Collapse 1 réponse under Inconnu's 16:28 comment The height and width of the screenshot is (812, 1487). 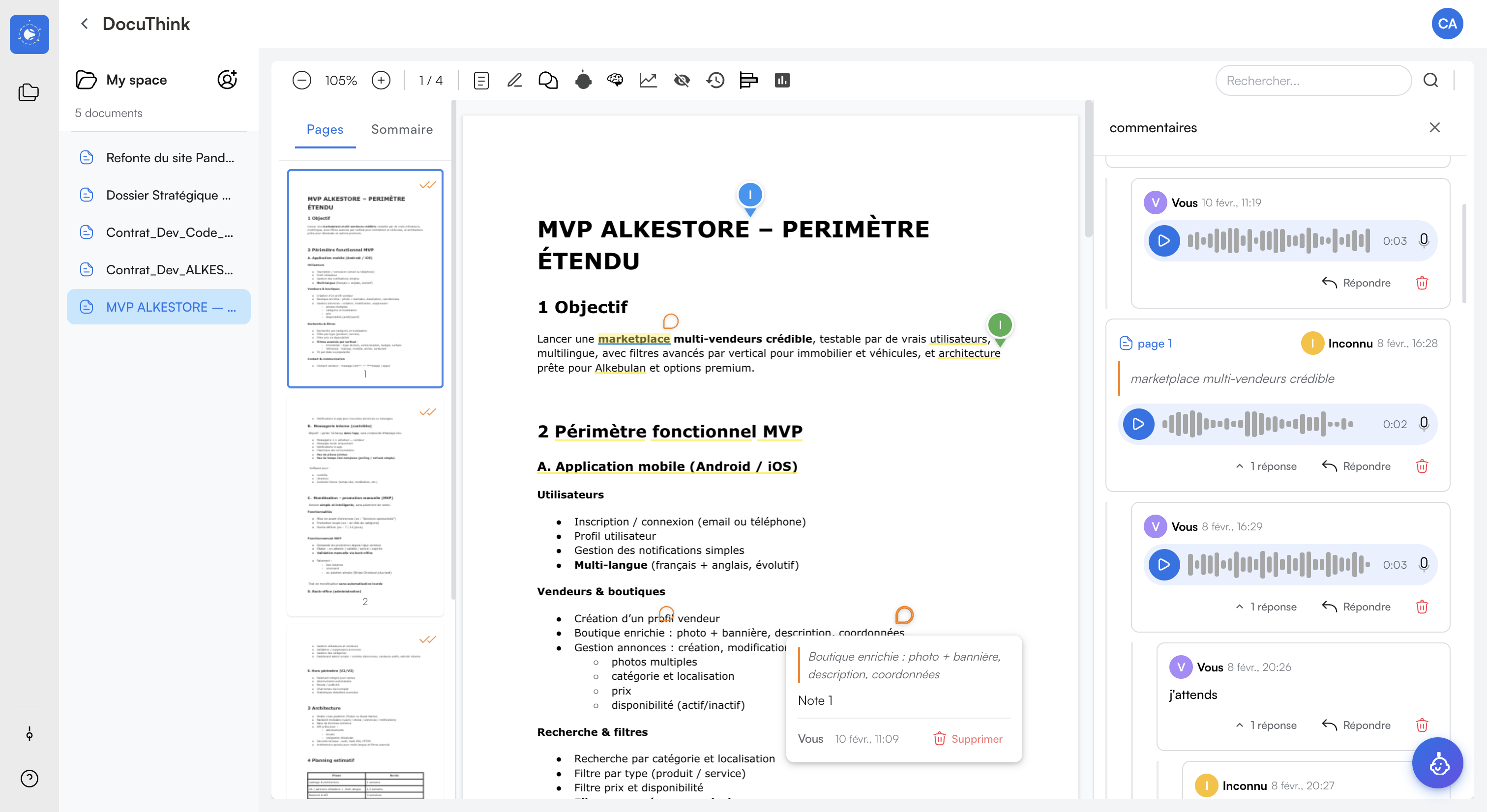click(x=1266, y=466)
